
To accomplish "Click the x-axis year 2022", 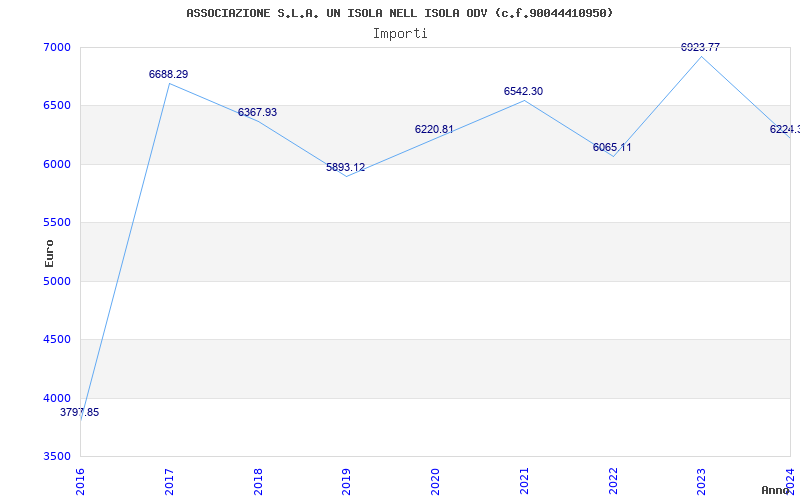I will click(613, 481).
